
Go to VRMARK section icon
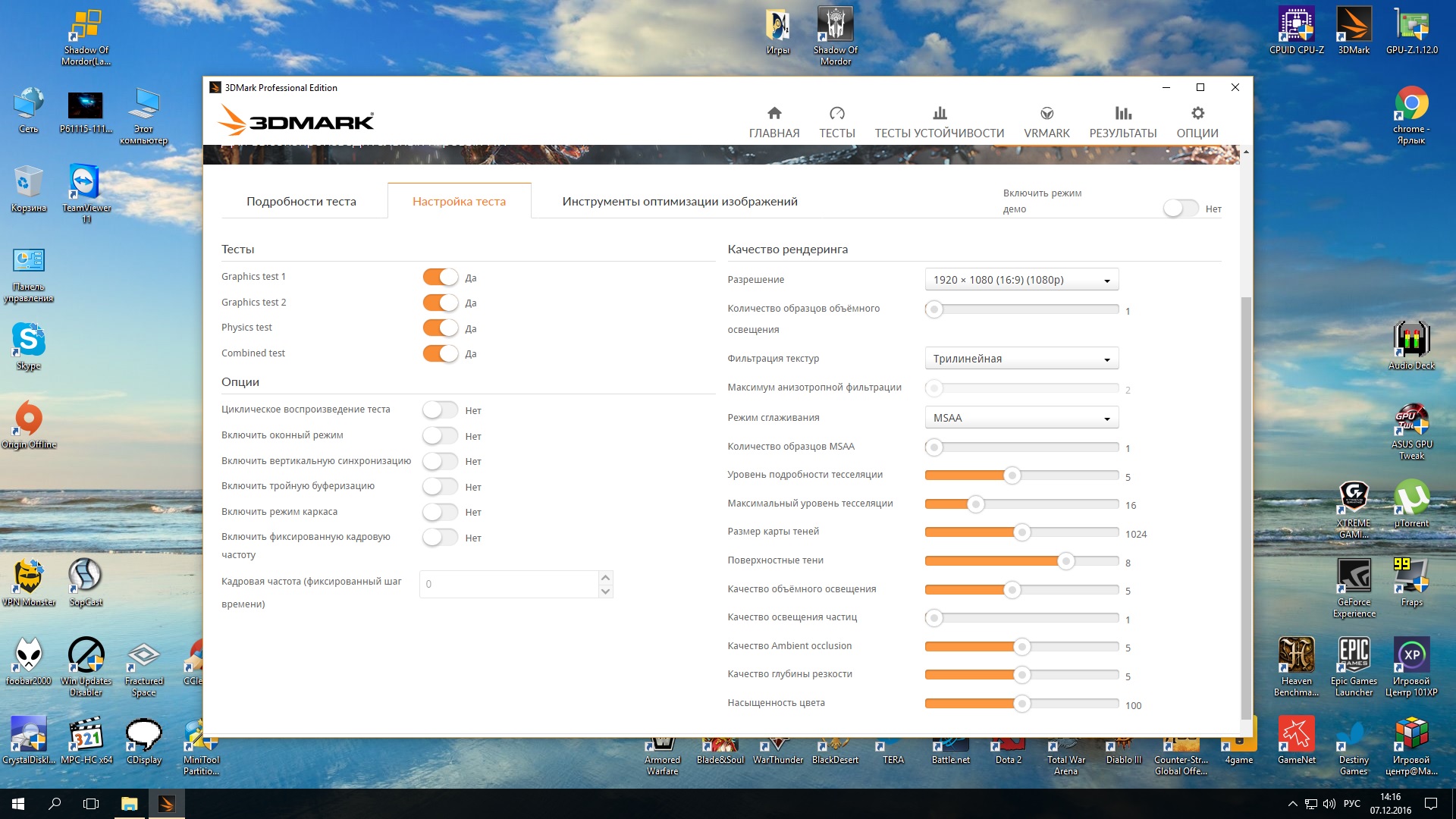tap(1046, 114)
